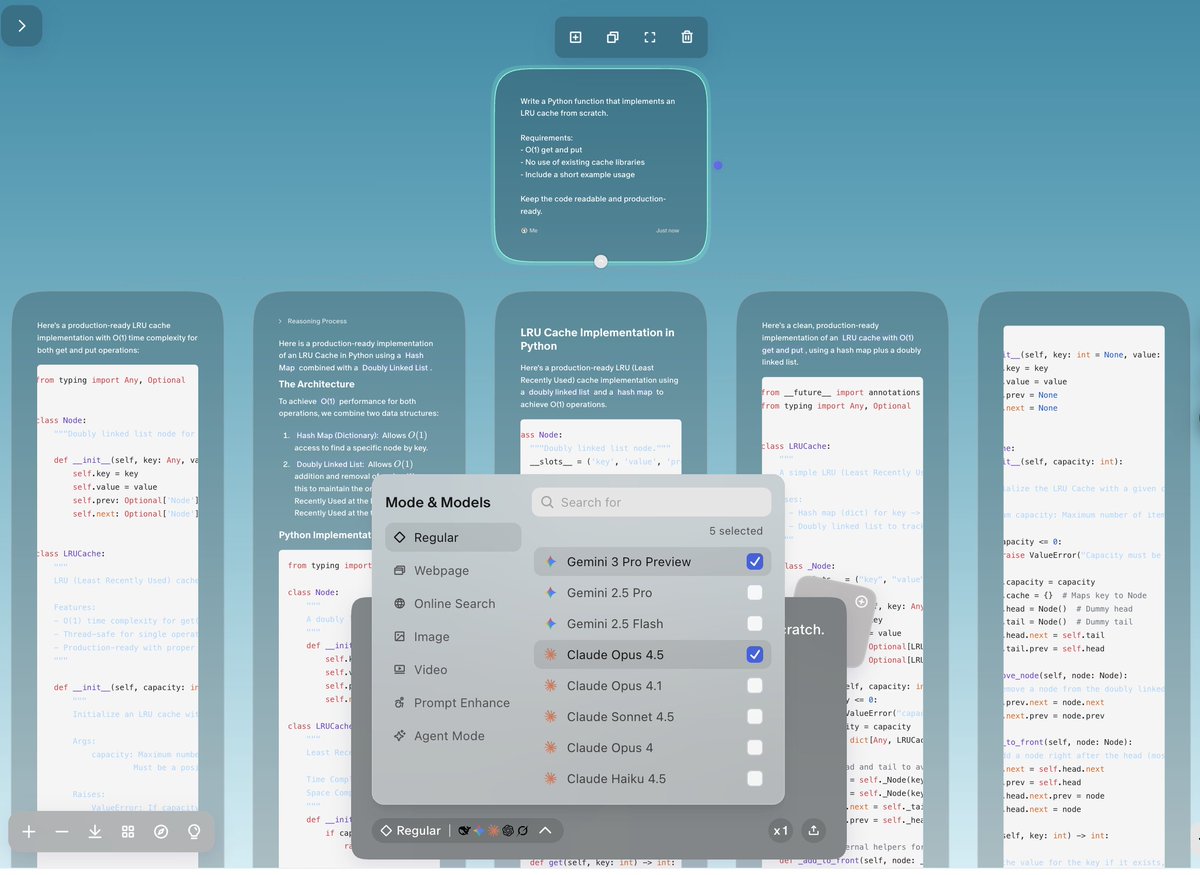Expand the sidebar with the chevron button
Viewport: 1200px width, 875px height.
pyautogui.click(x=22, y=26)
